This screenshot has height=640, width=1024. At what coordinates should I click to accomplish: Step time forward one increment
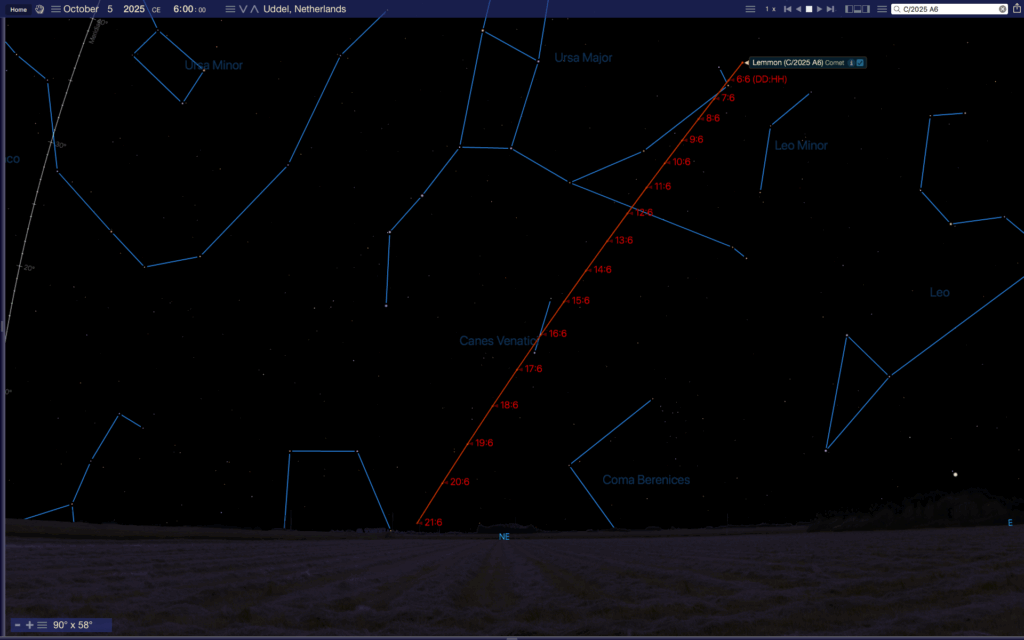pos(831,9)
